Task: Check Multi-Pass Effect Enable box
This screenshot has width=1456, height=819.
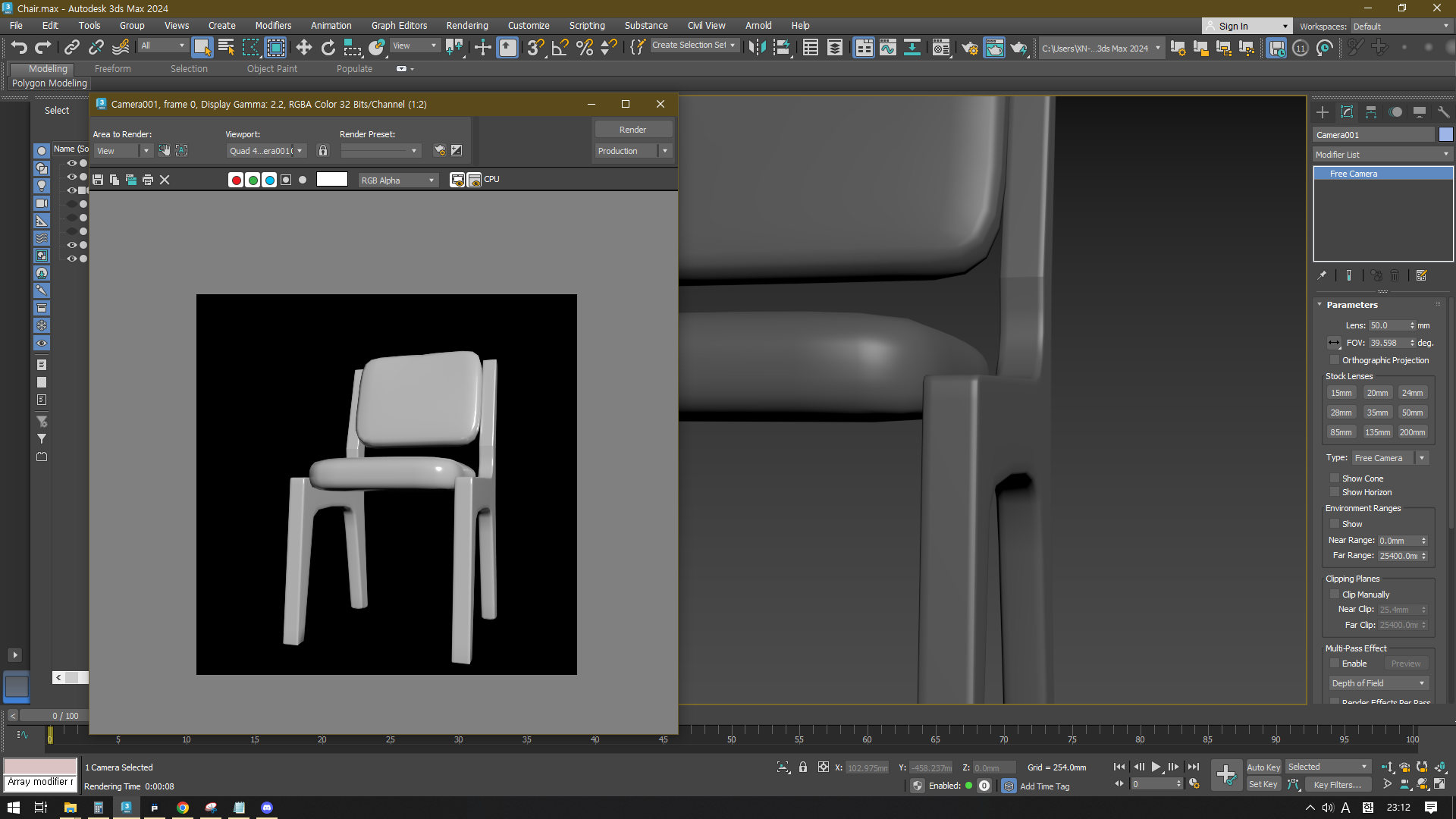Action: (x=1335, y=663)
